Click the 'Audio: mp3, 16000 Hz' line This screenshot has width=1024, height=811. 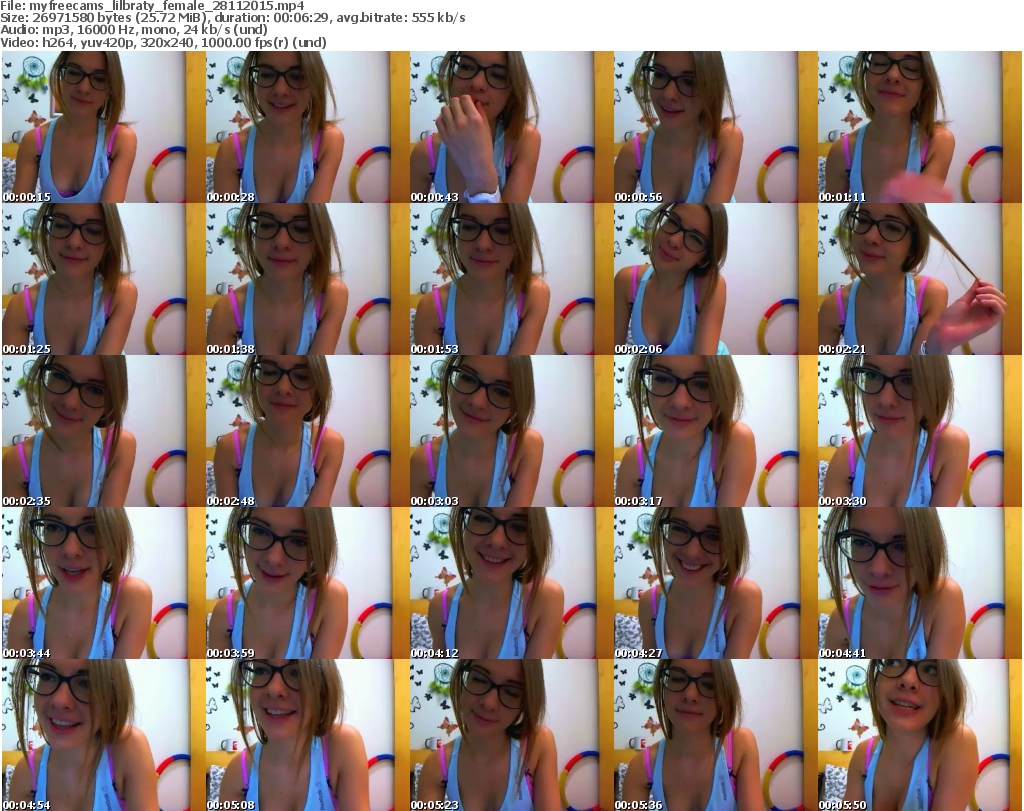pos(134,30)
